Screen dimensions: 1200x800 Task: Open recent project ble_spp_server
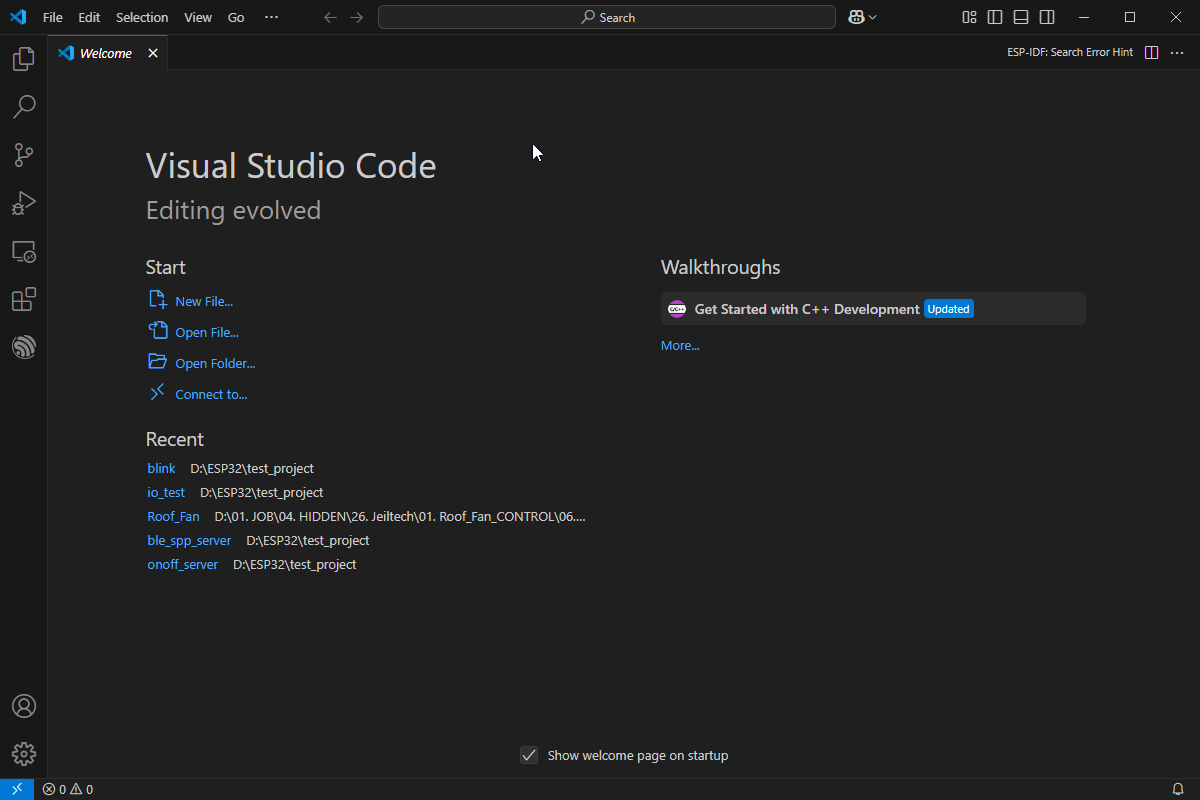click(189, 540)
